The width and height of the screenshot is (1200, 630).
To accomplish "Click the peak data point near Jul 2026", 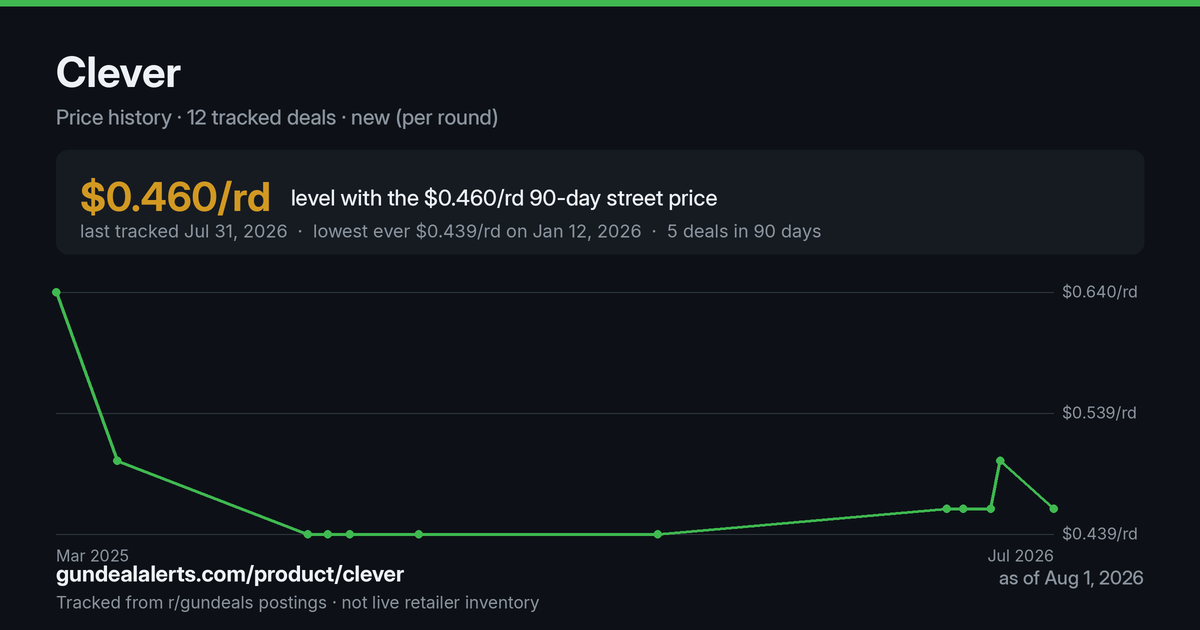I will coord(1001,460).
